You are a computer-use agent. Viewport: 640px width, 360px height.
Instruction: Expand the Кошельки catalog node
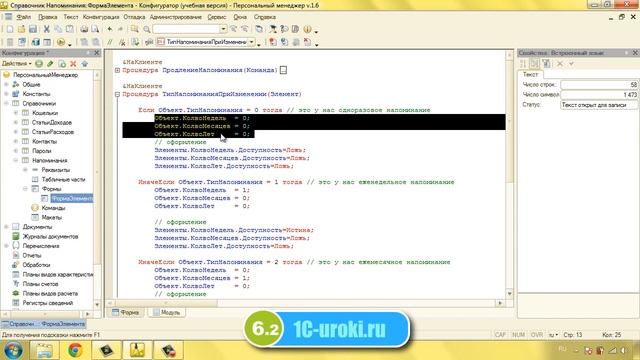[16, 113]
